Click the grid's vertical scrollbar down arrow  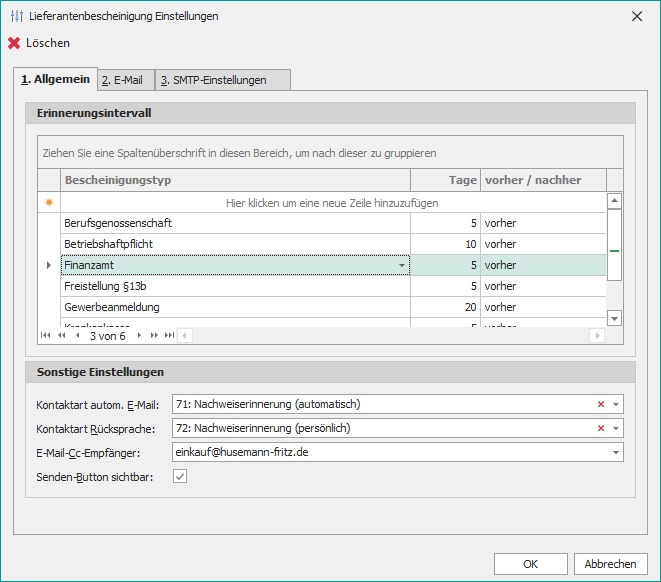615,318
